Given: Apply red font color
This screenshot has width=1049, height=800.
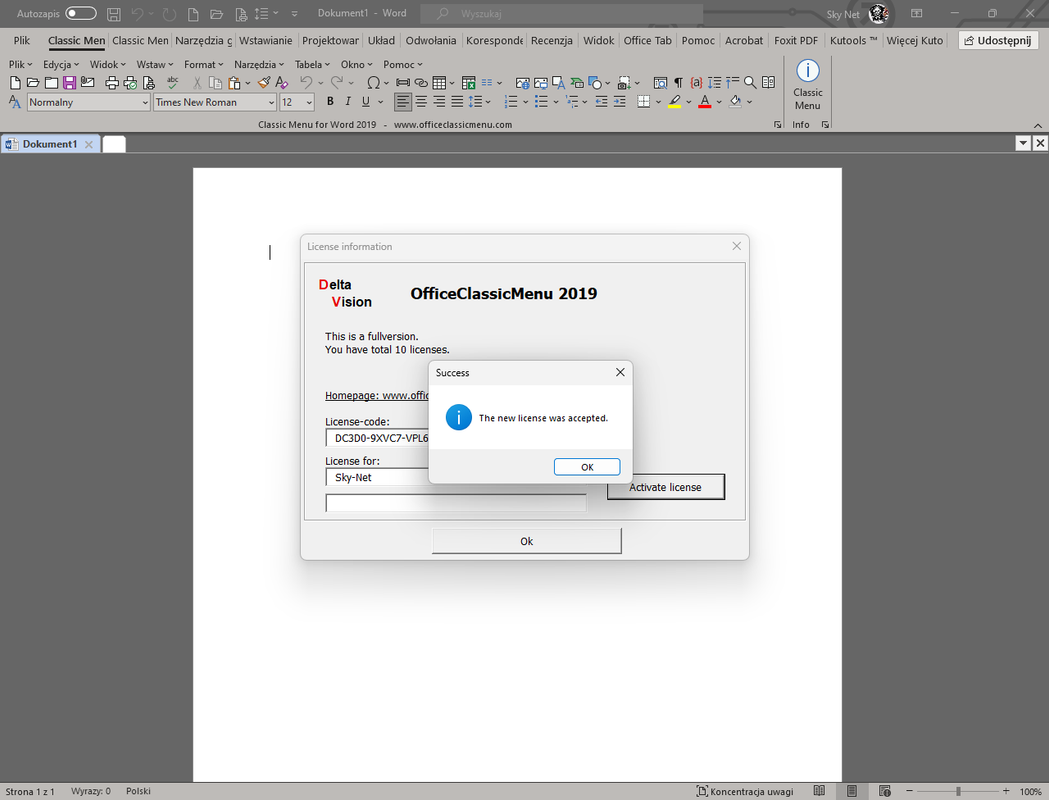Looking at the screenshot, I should pos(704,102).
